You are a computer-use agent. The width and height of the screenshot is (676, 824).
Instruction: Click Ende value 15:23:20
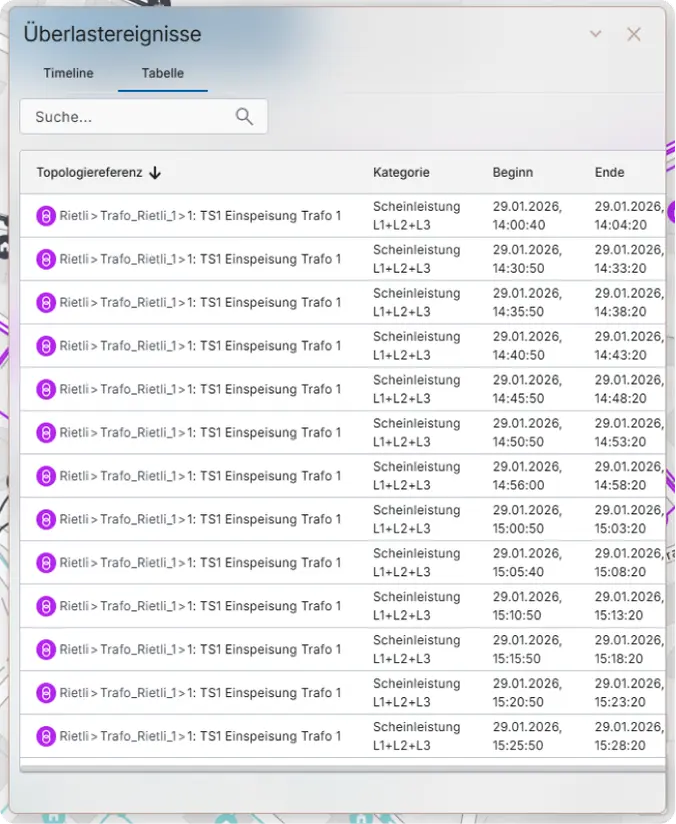point(629,693)
